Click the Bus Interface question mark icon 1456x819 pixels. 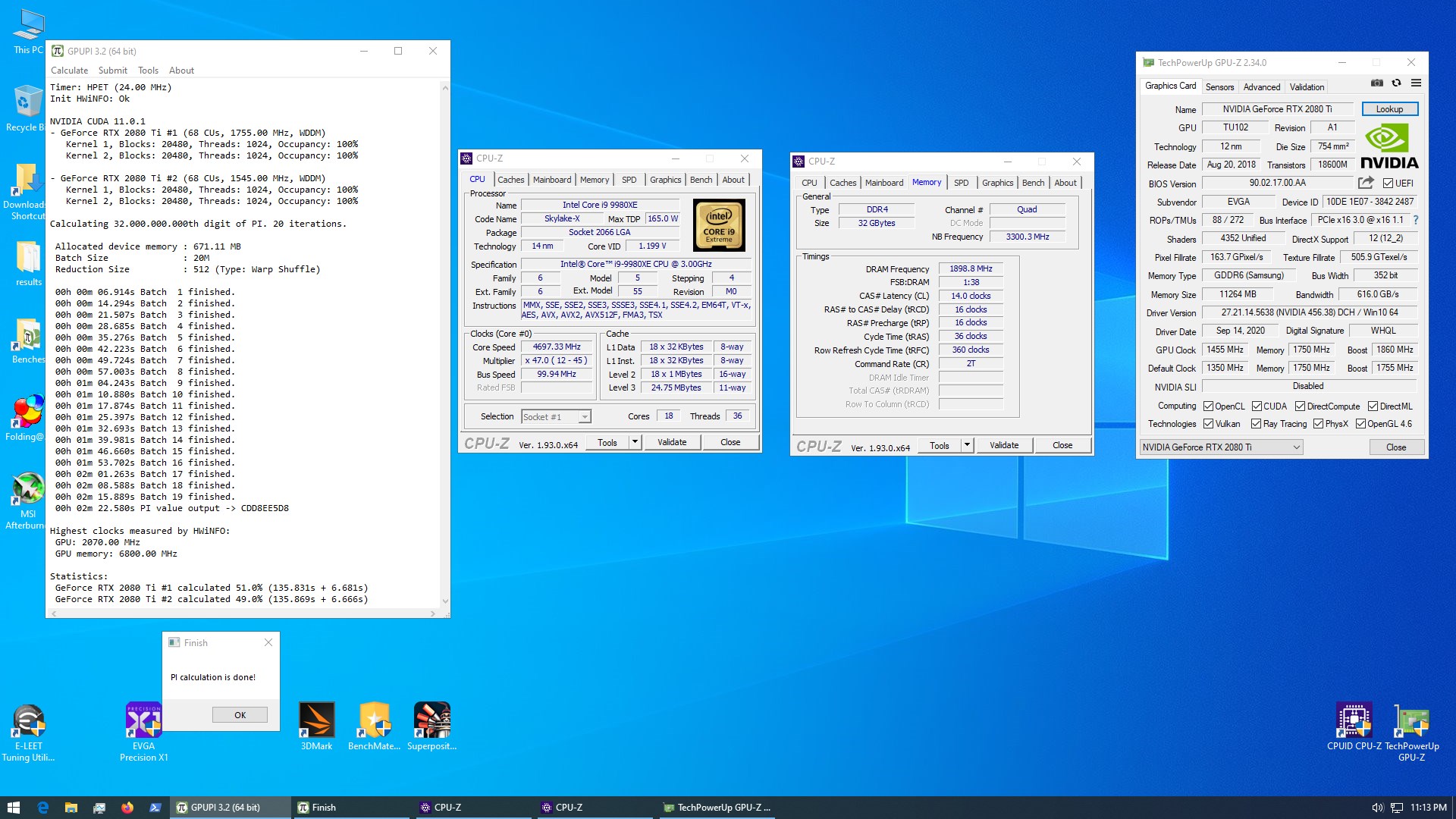[x=1415, y=220]
